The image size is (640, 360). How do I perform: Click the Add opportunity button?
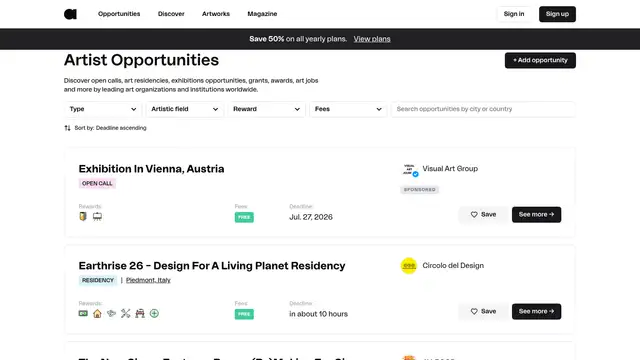coord(540,60)
